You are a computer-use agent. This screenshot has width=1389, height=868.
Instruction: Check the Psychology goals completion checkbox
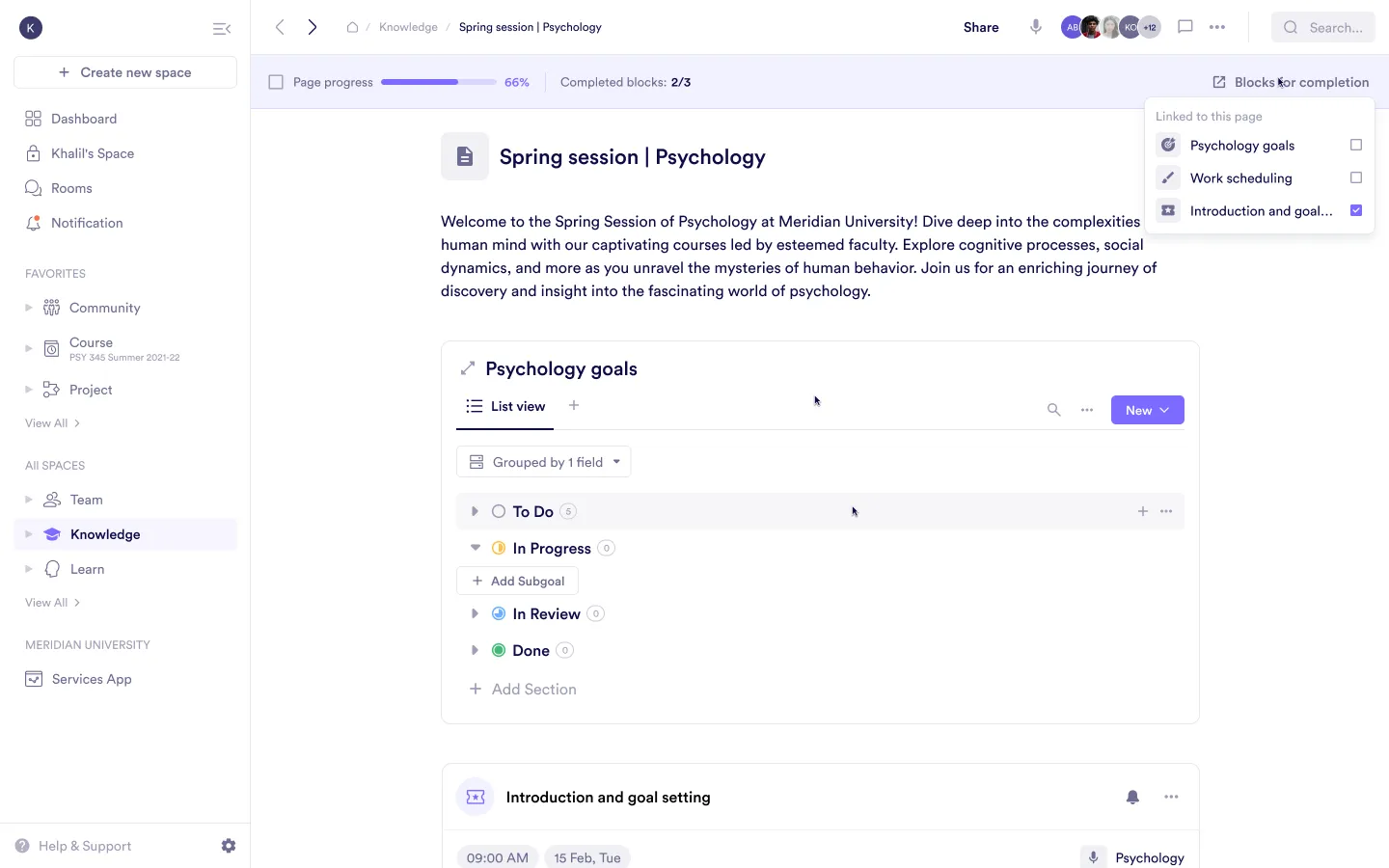[1356, 145]
